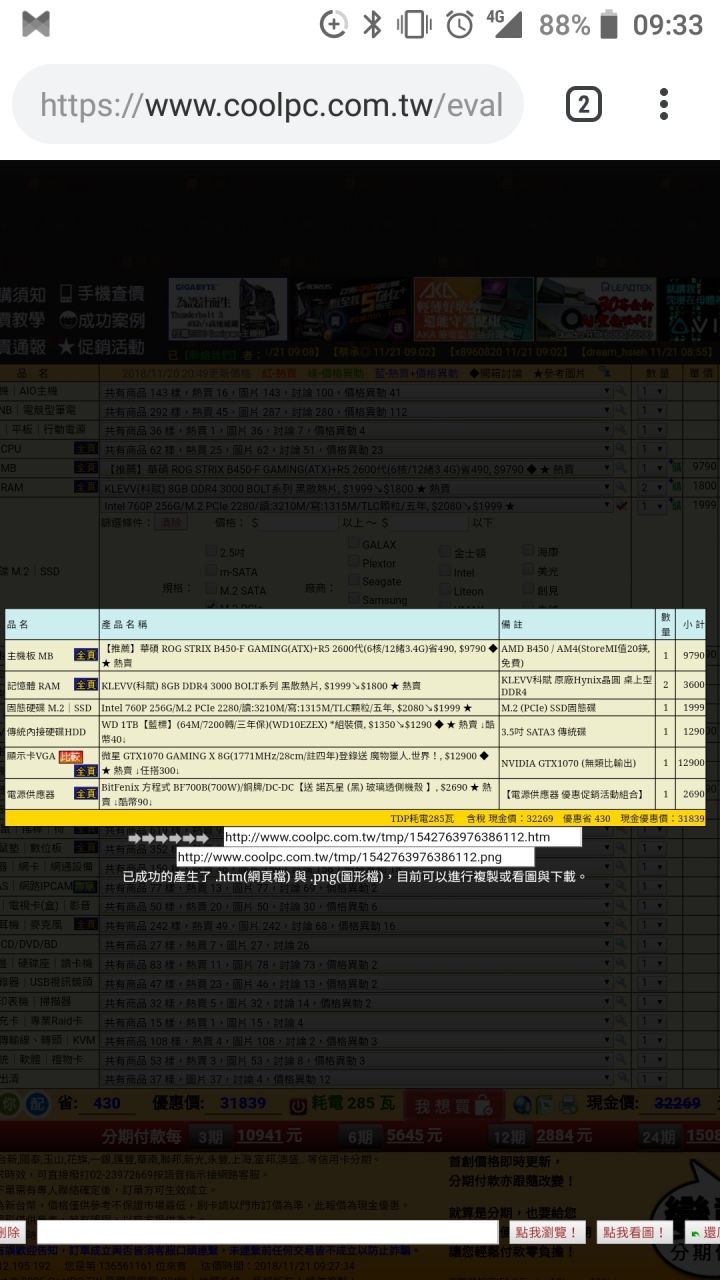Toggle the m-SATA spec checkbox

pos(210,570)
